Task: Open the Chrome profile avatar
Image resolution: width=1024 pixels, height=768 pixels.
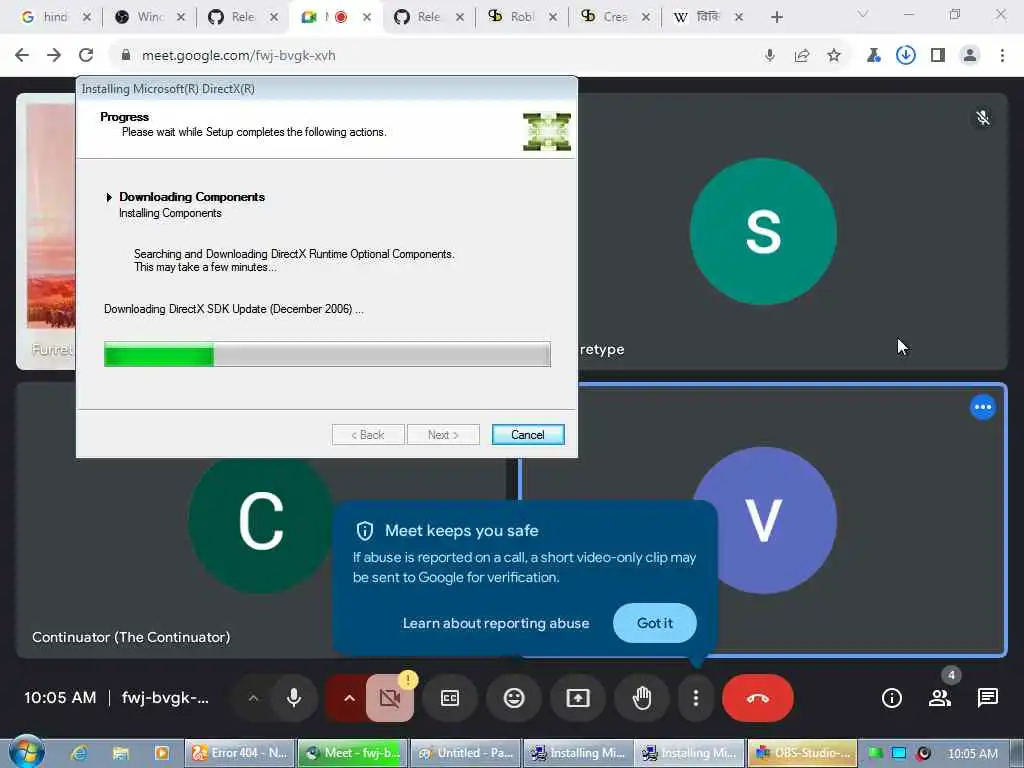Action: click(x=970, y=56)
